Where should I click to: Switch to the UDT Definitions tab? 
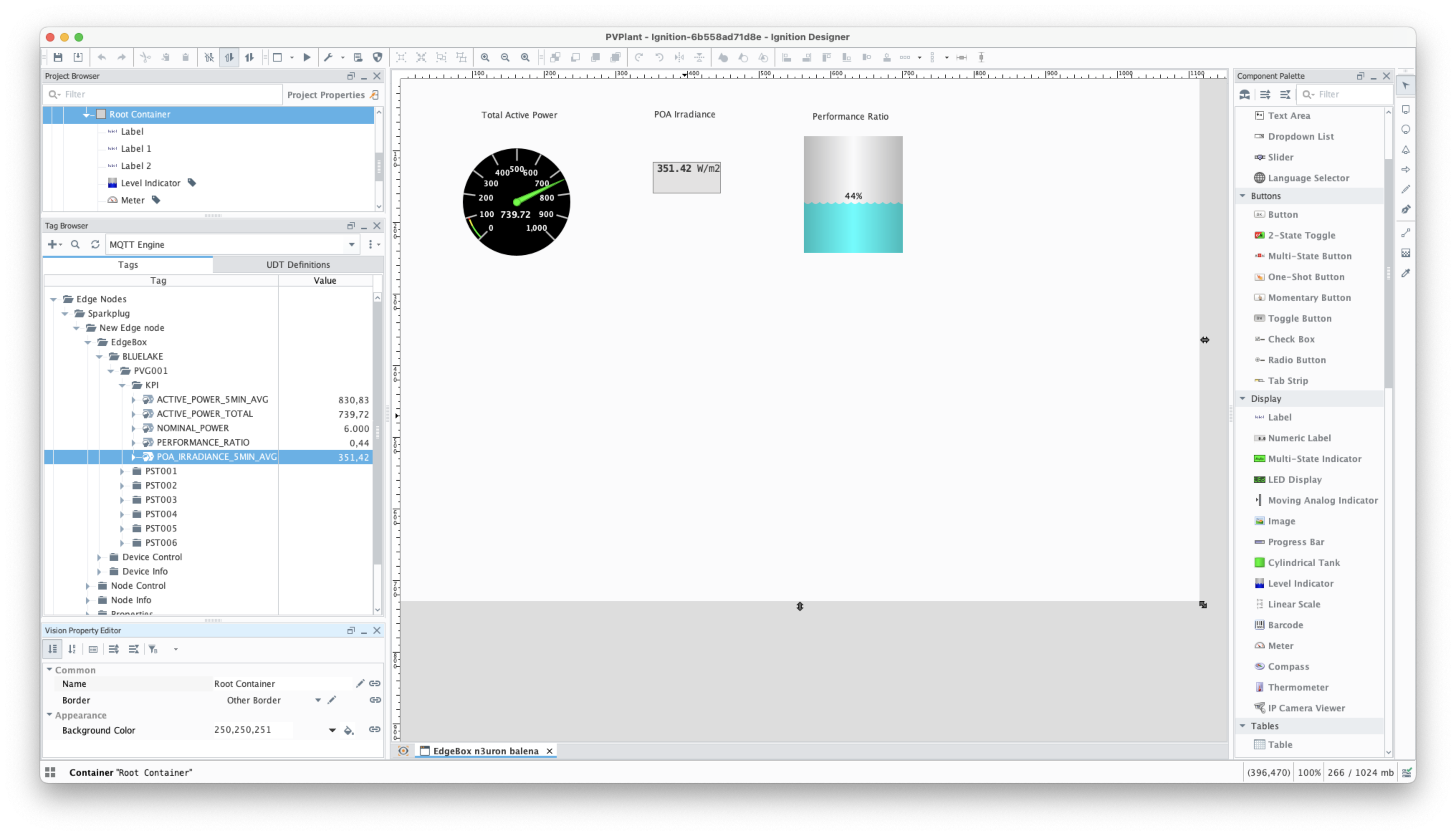[x=298, y=265]
